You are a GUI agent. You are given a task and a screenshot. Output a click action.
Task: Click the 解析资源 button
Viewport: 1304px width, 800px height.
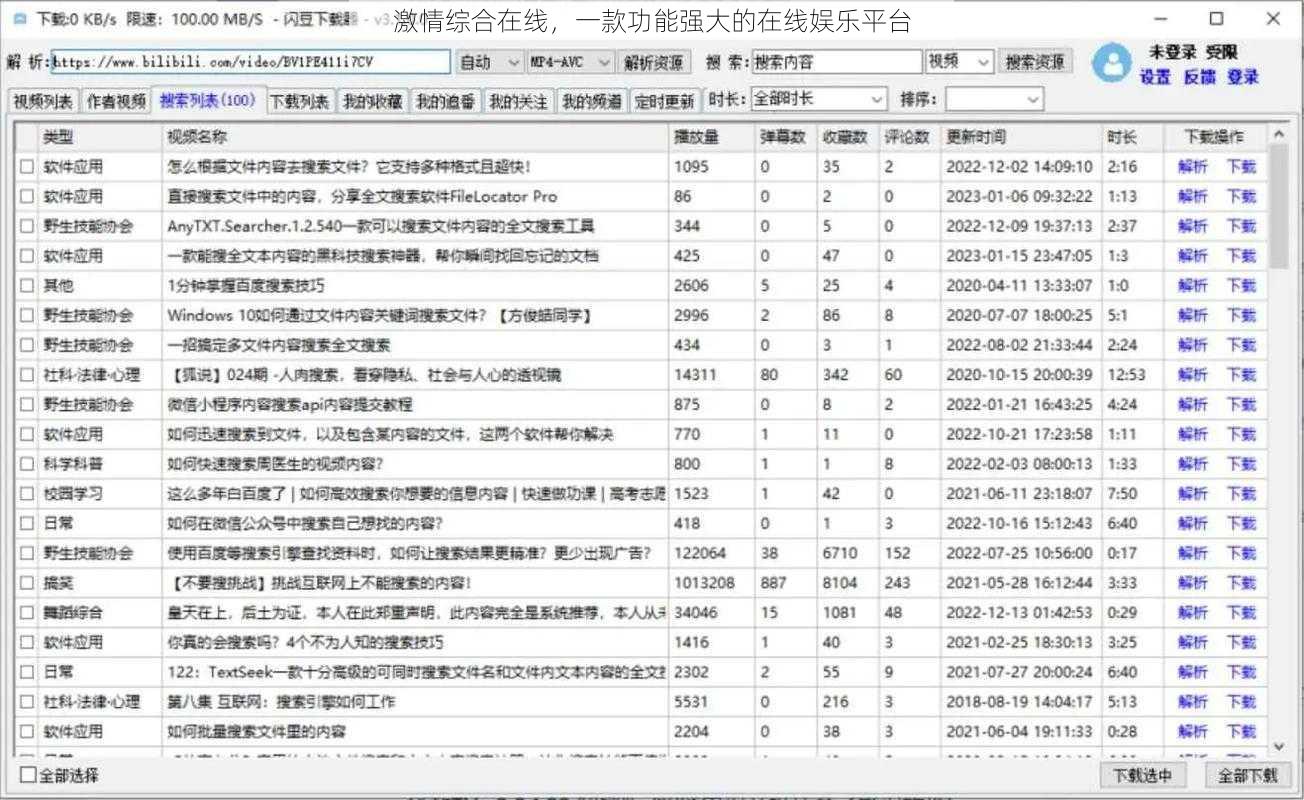coord(654,62)
